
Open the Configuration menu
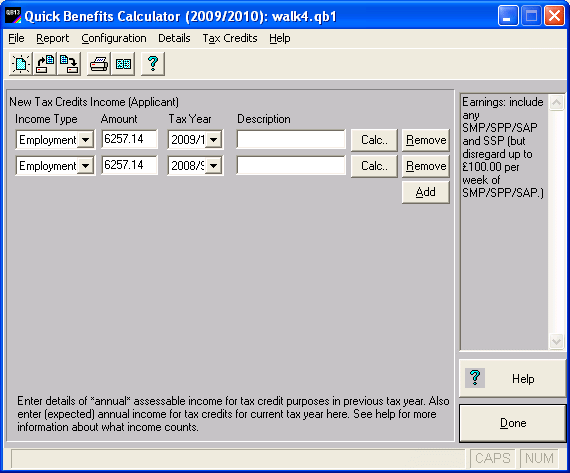pyautogui.click(x=114, y=38)
